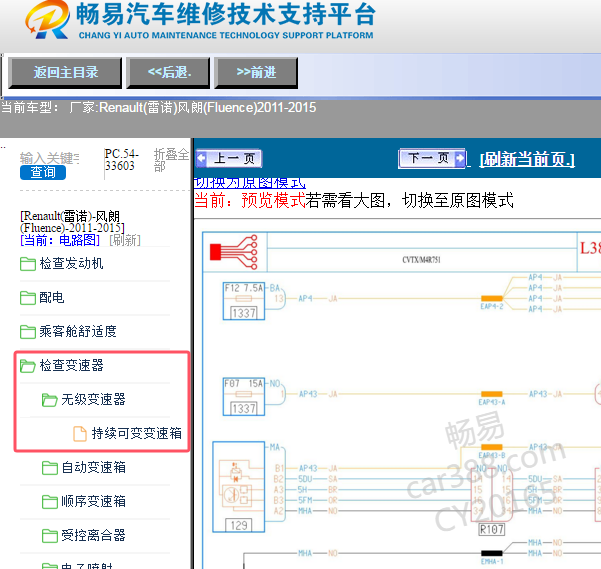601x569 pixels.
Task: Collapse all tree items with 折叠全部
Action: (x=171, y=160)
